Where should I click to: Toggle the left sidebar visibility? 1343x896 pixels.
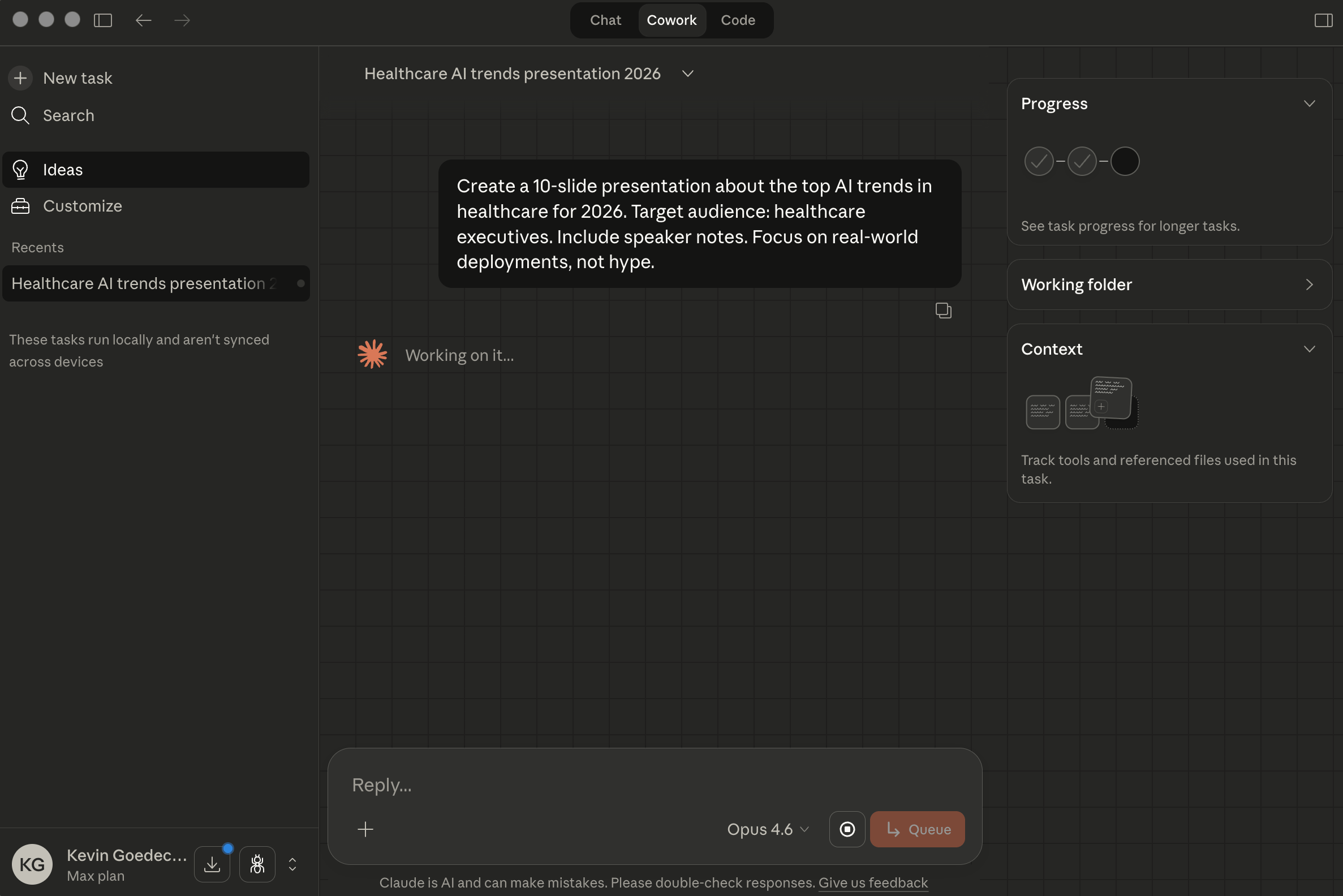pyautogui.click(x=103, y=20)
